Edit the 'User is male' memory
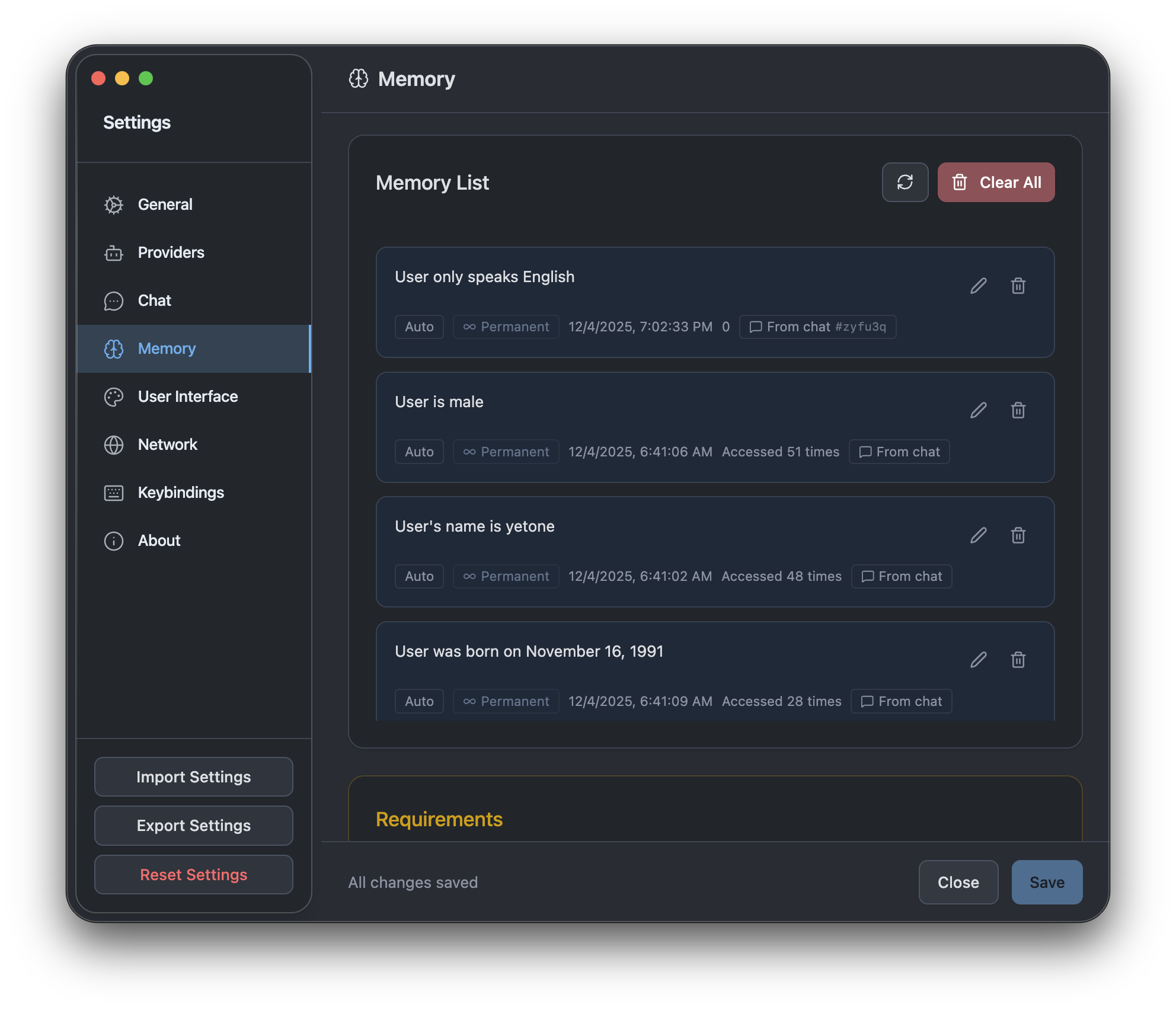The width and height of the screenshot is (1176, 1010). [978, 410]
